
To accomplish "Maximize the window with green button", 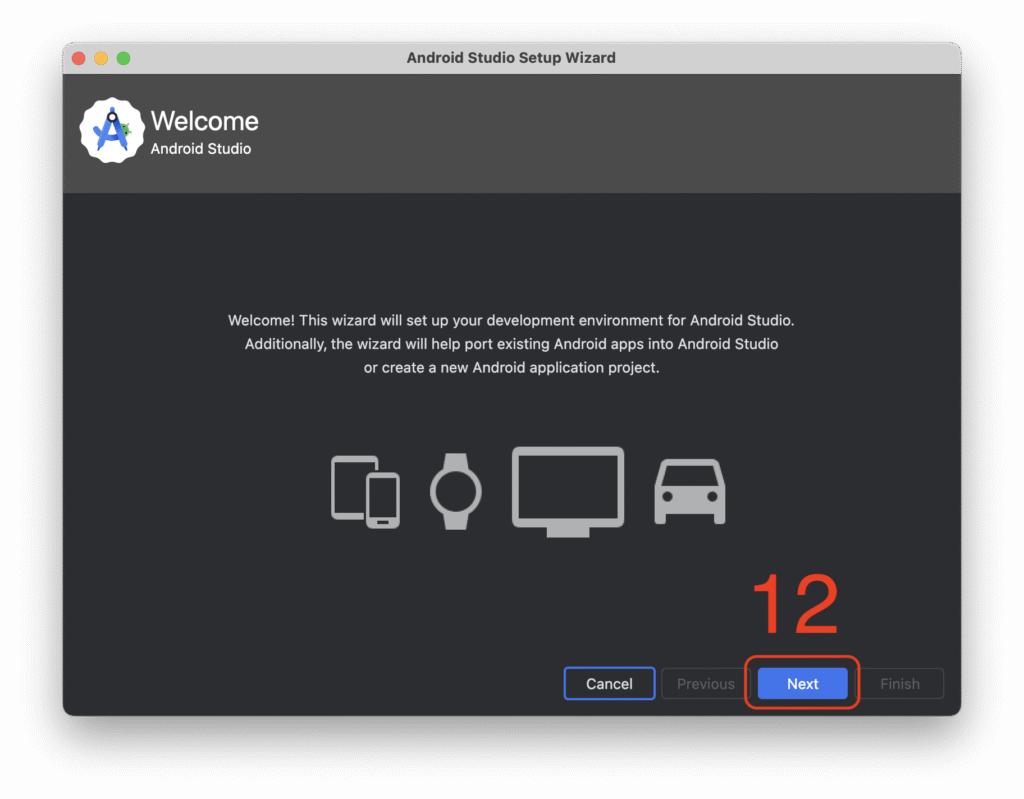I will 123,58.
